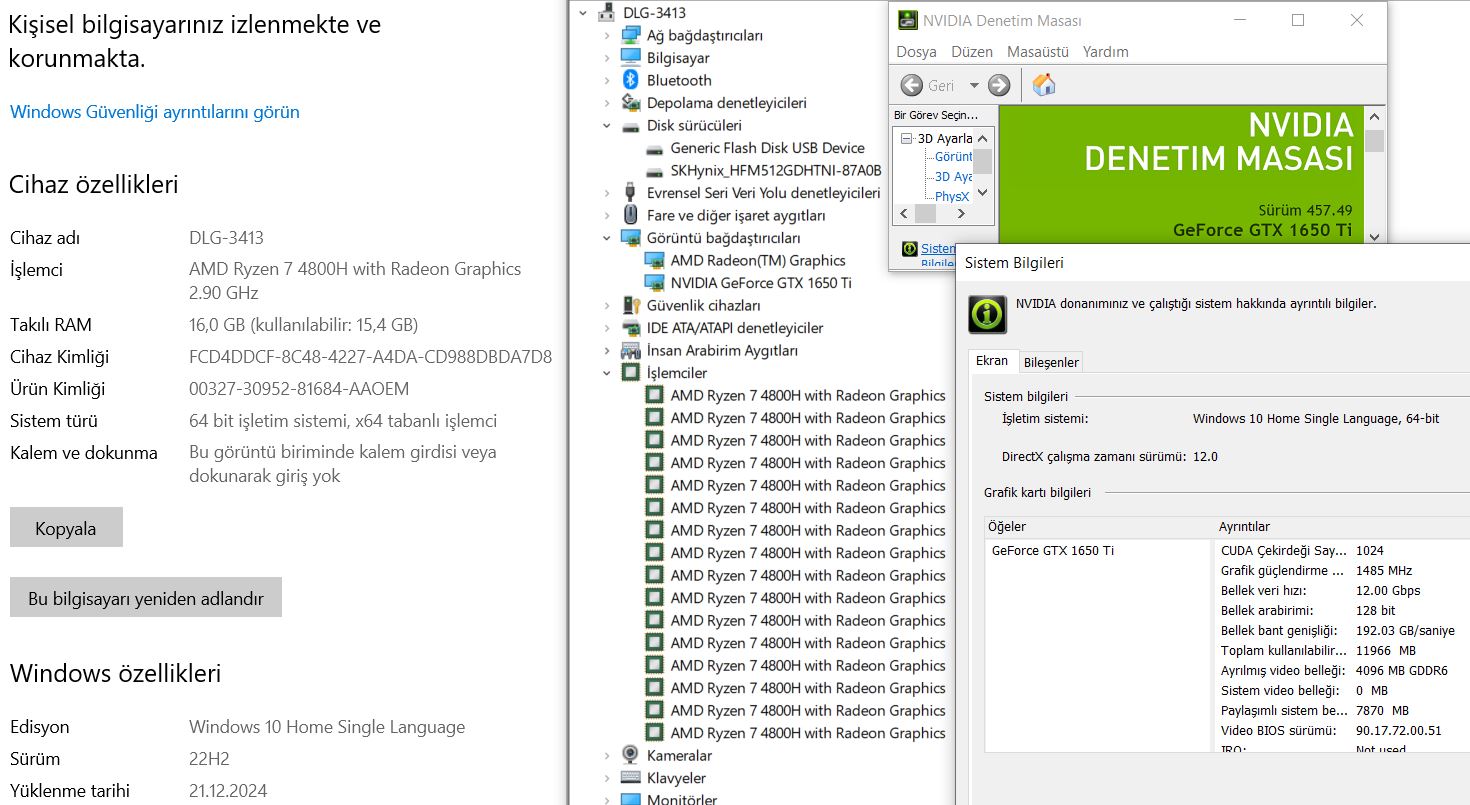Expand the Kameralar node

click(x=606, y=755)
